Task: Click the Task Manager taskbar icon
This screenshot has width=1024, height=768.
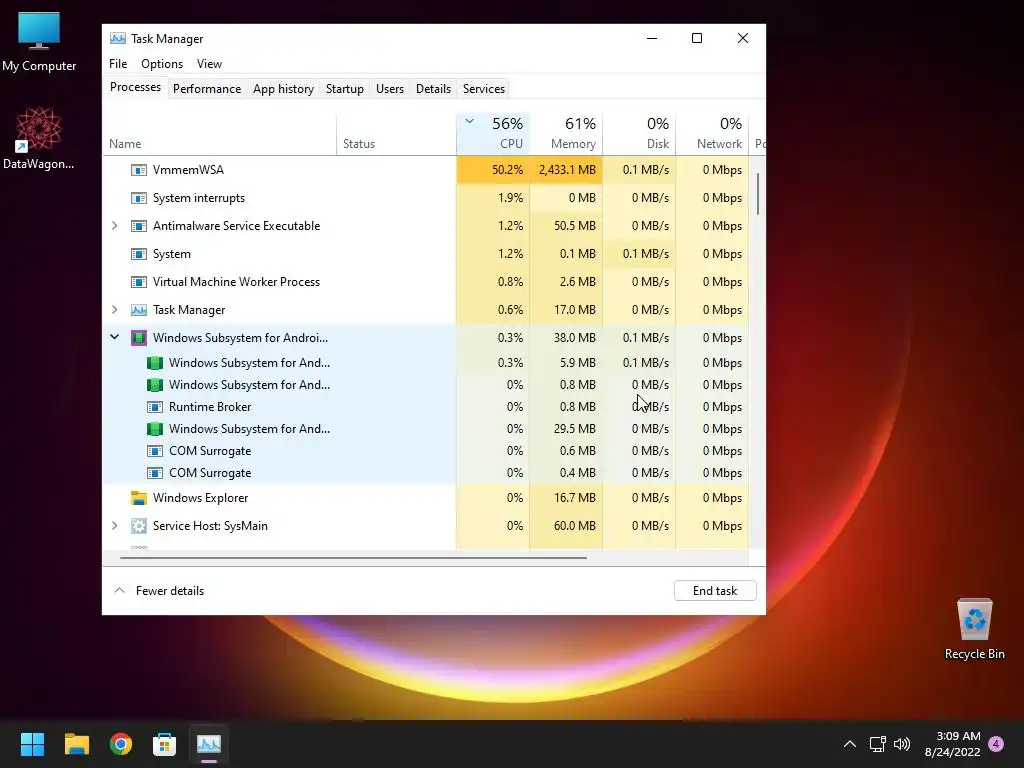Action: (209, 744)
